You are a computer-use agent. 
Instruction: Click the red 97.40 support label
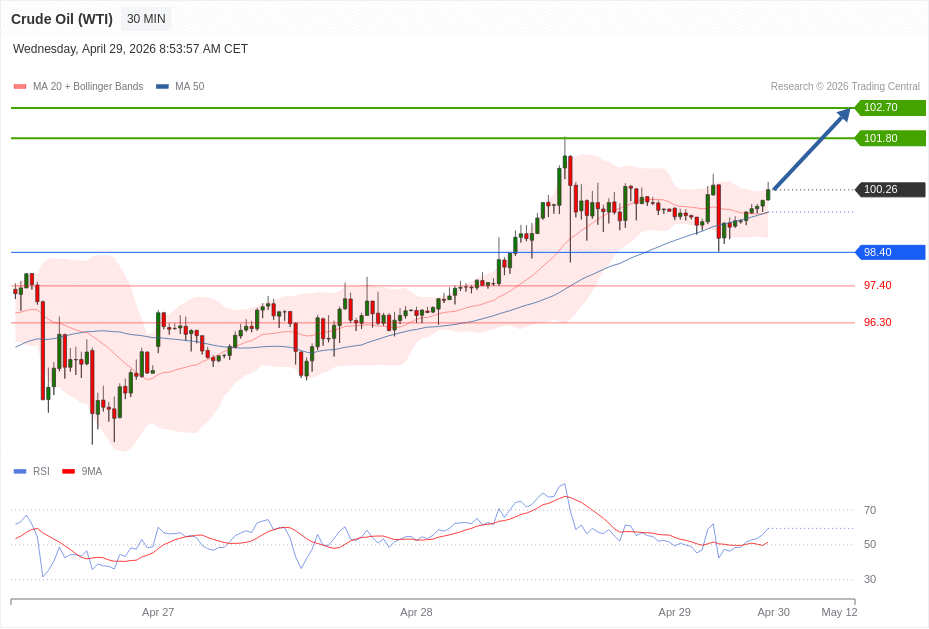click(877, 285)
